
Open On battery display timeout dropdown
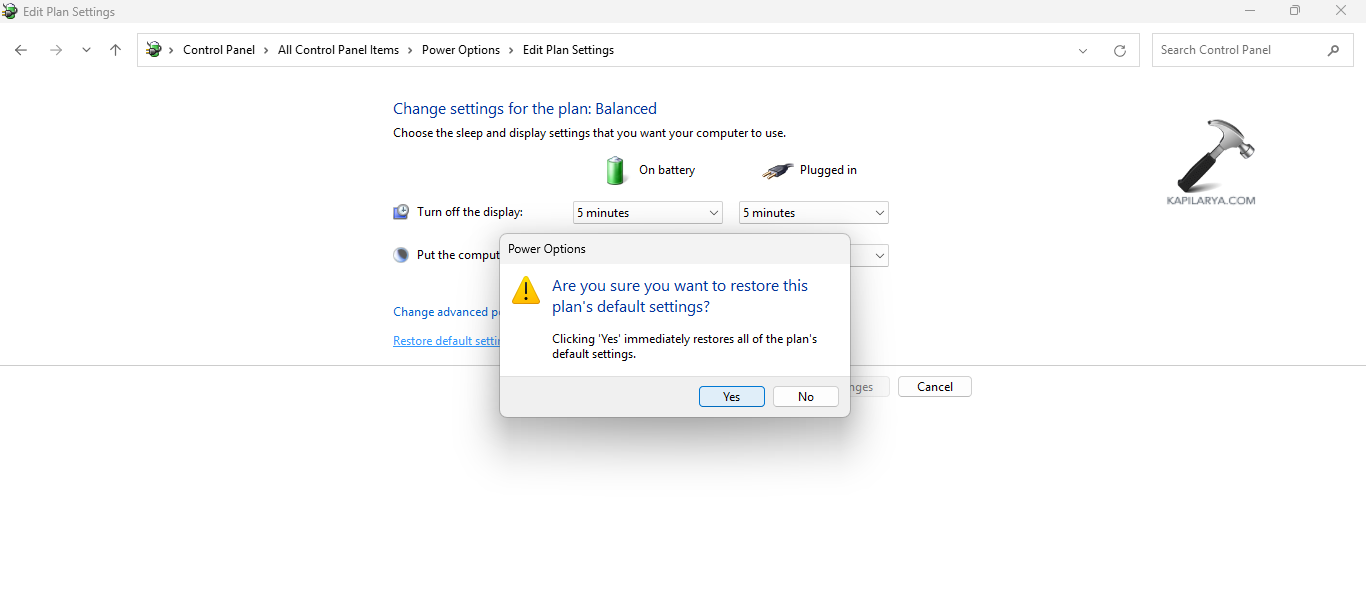(x=647, y=213)
